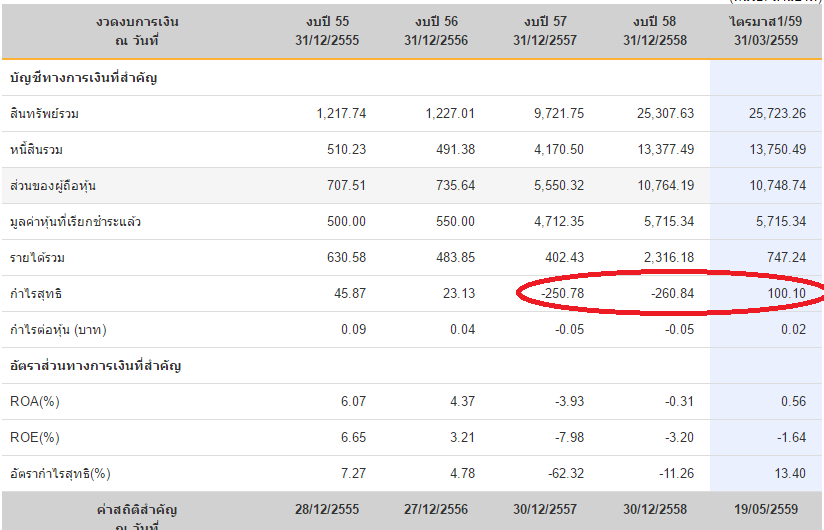Click the ส่วนของผู้ถือหุ้น row label
Image resolution: width=824 pixels, height=530 pixels.
click(x=52, y=186)
